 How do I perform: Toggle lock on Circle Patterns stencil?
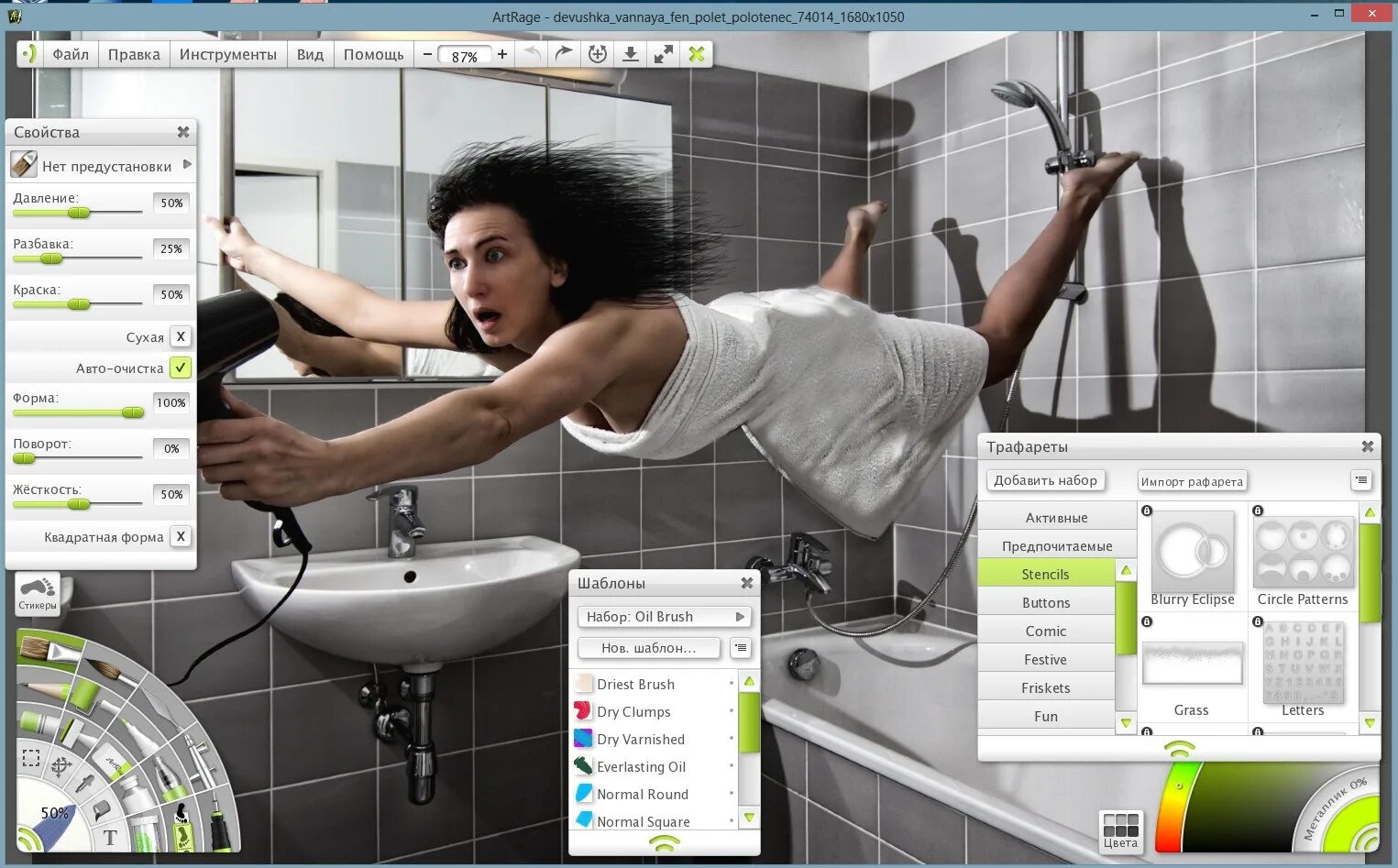pos(1258,511)
